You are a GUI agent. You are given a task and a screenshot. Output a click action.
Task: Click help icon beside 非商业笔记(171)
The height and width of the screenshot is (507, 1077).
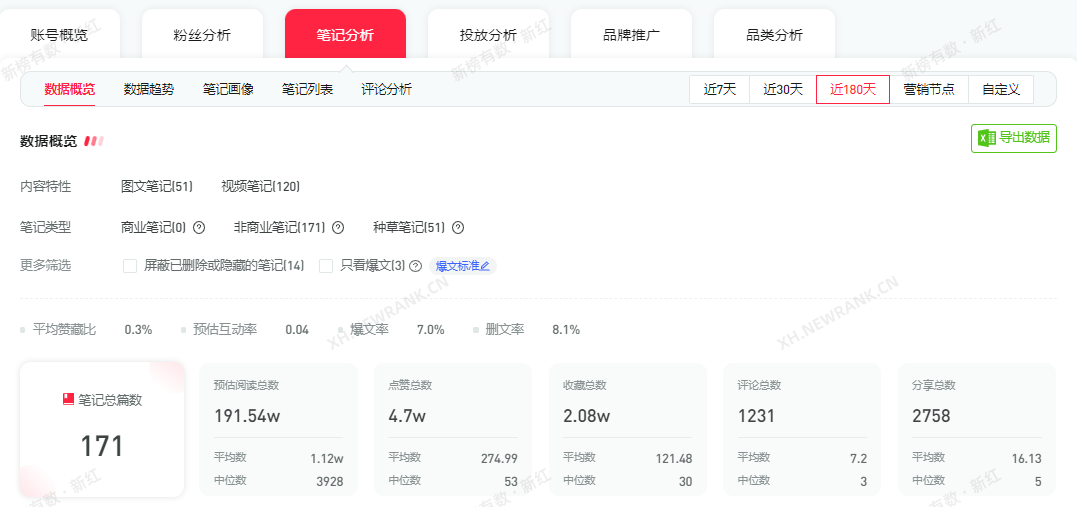pyautogui.click(x=338, y=227)
